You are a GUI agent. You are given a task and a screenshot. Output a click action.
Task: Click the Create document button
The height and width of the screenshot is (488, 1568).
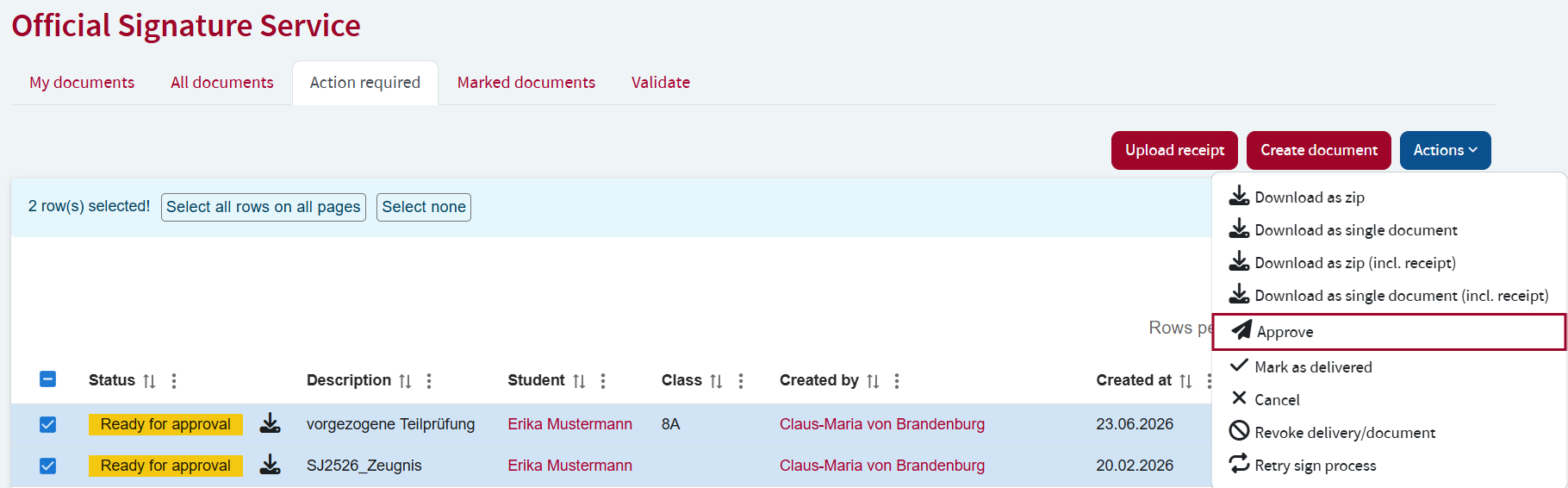pyautogui.click(x=1319, y=150)
